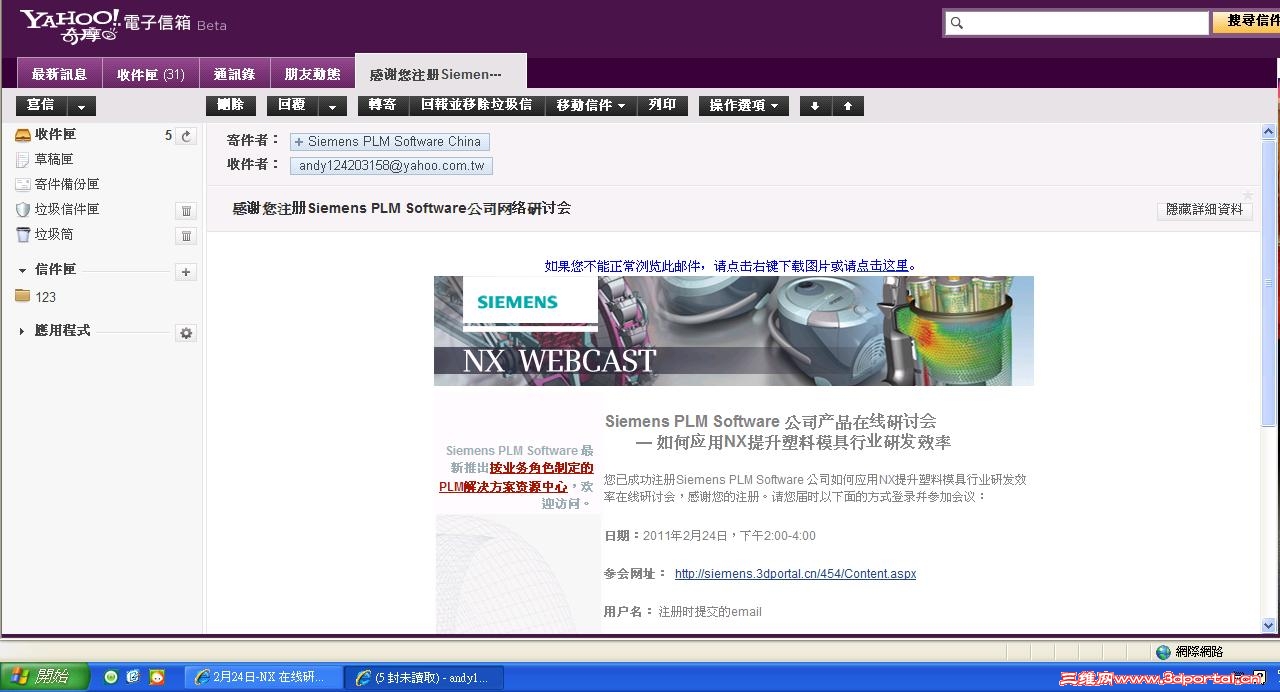This screenshot has width=1280, height=692.
Task: Collapse the 信件匣 folders section
Action: [x=22, y=270]
